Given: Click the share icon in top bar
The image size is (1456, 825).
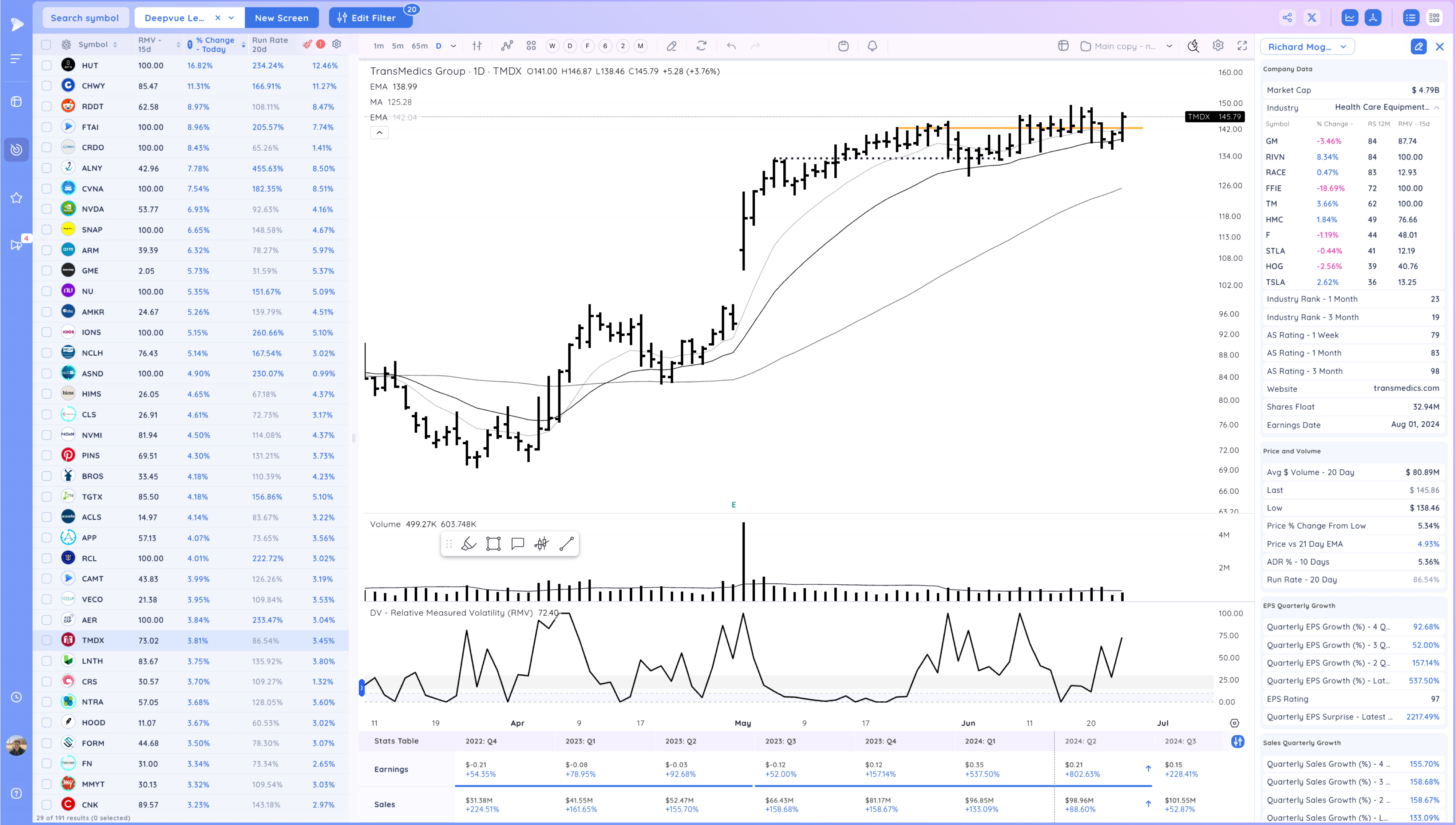Looking at the screenshot, I should pyautogui.click(x=1287, y=17).
